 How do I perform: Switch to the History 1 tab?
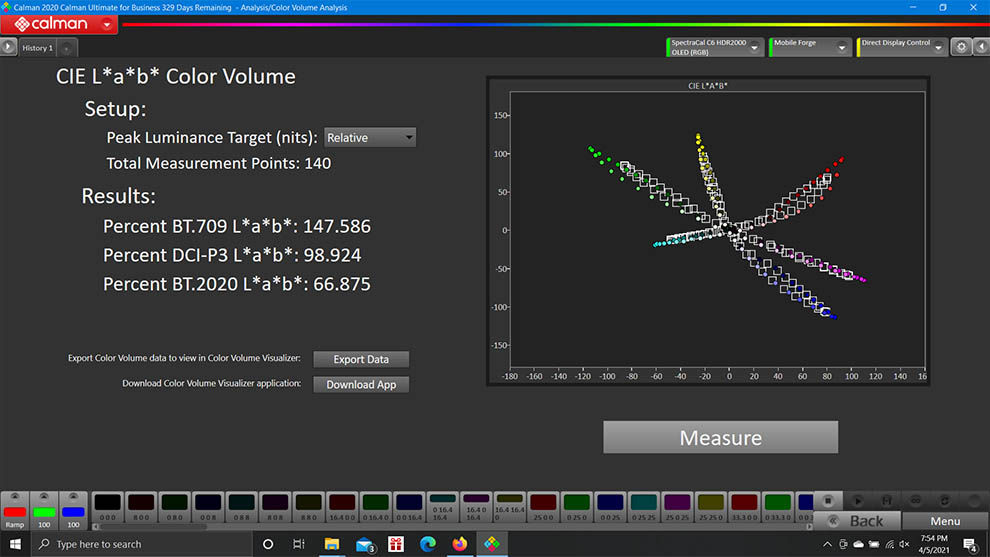pyautogui.click(x=37, y=48)
